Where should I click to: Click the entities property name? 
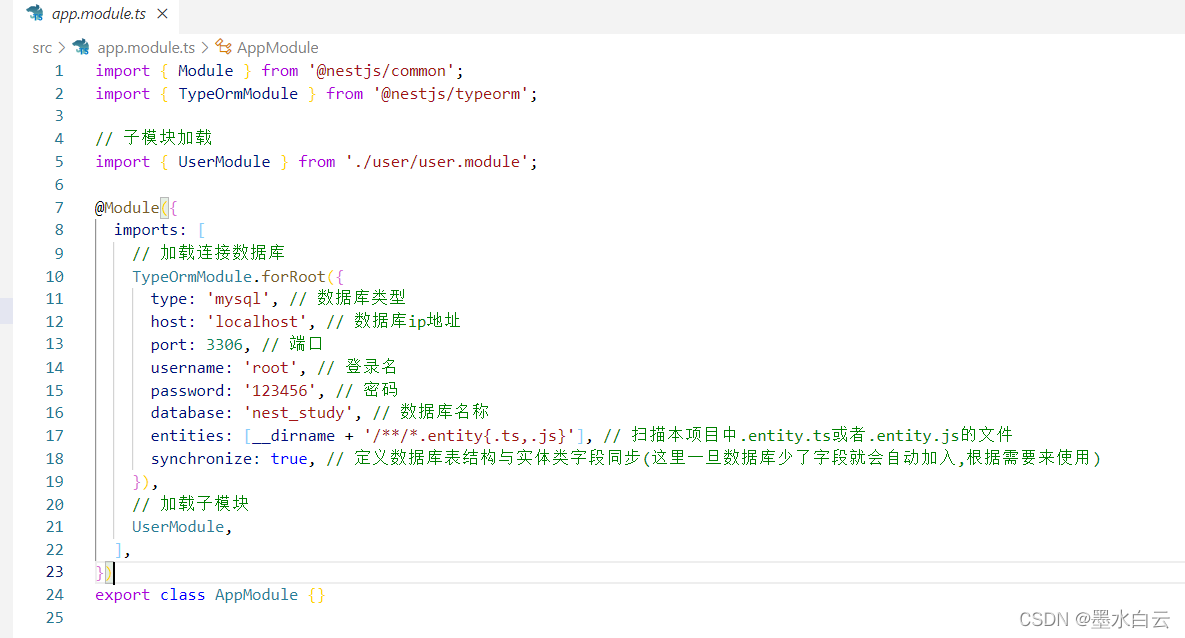click(187, 436)
